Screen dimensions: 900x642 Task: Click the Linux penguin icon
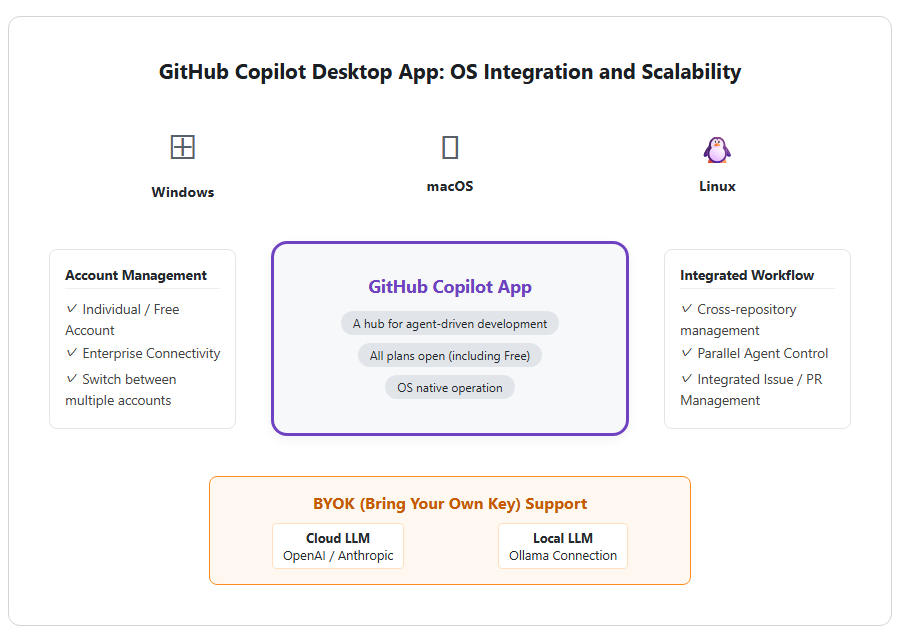[717, 150]
